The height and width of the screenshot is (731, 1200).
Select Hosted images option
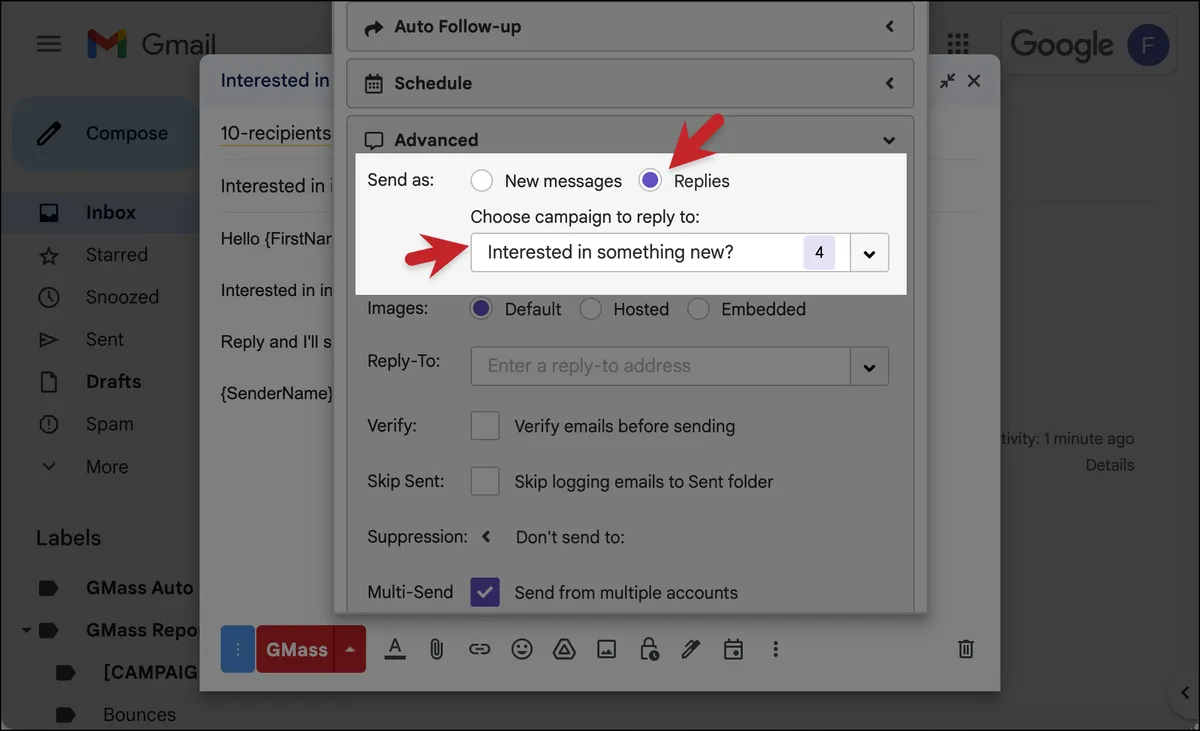tap(591, 309)
